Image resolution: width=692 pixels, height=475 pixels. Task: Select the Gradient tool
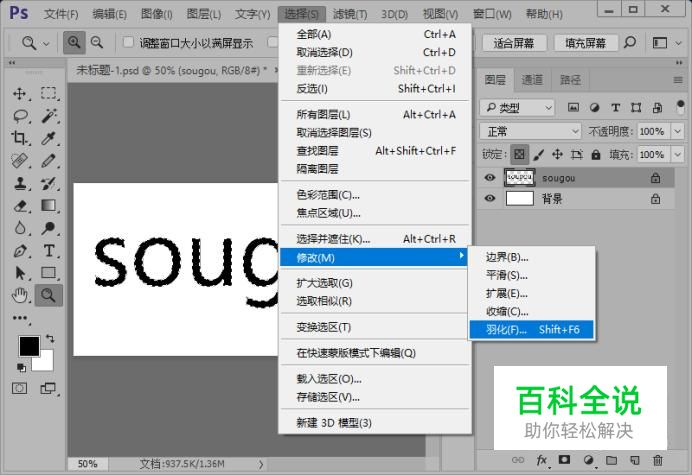(49, 206)
